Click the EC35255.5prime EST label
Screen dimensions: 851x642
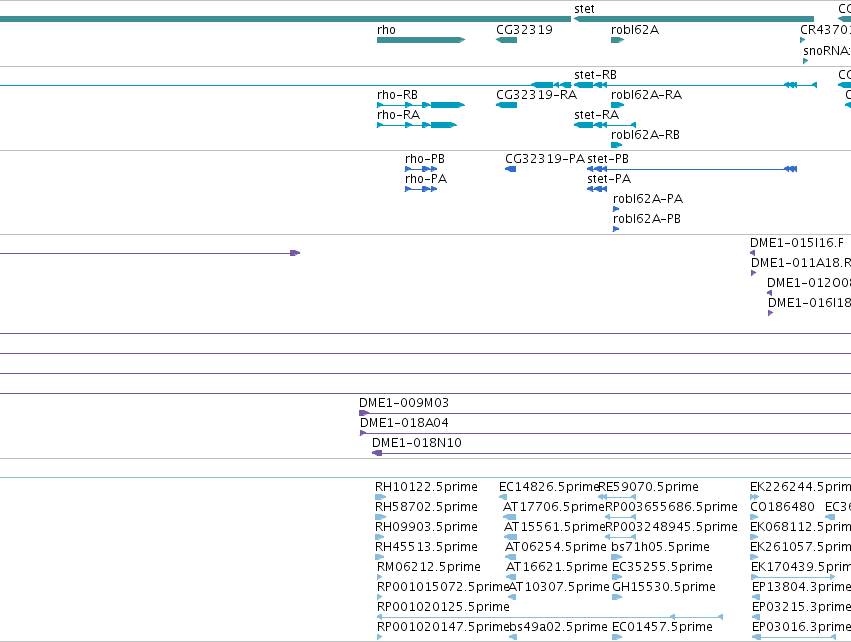(662, 567)
